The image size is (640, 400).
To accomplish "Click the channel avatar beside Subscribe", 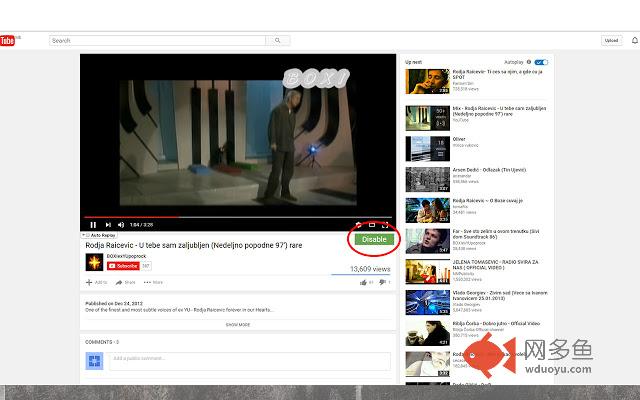I will 94,262.
